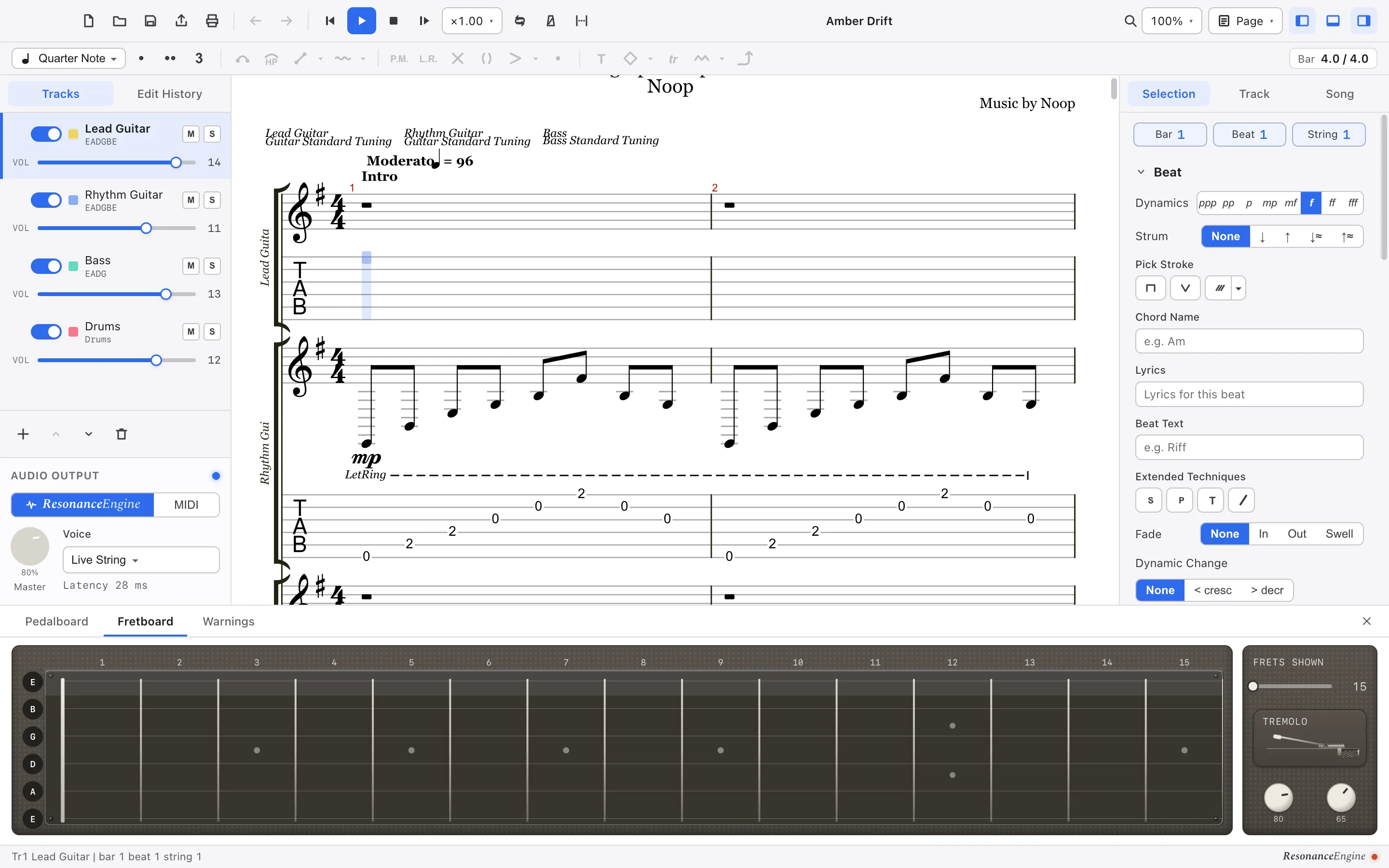1389x868 pixels.
Task: Toggle the Lead Guitar track switch
Action: pos(46,134)
